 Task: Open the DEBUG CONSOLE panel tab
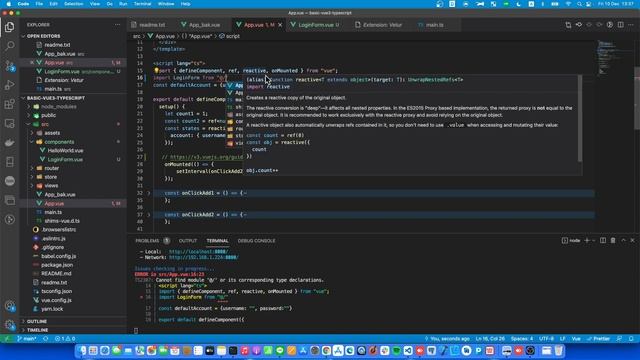coord(256,241)
